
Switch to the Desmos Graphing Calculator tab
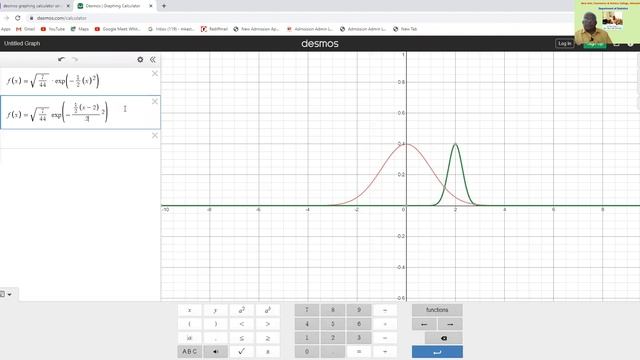[x=114, y=6]
